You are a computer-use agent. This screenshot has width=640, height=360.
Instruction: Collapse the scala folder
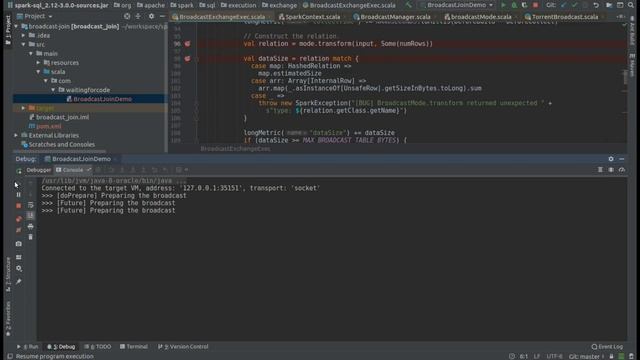point(38,72)
